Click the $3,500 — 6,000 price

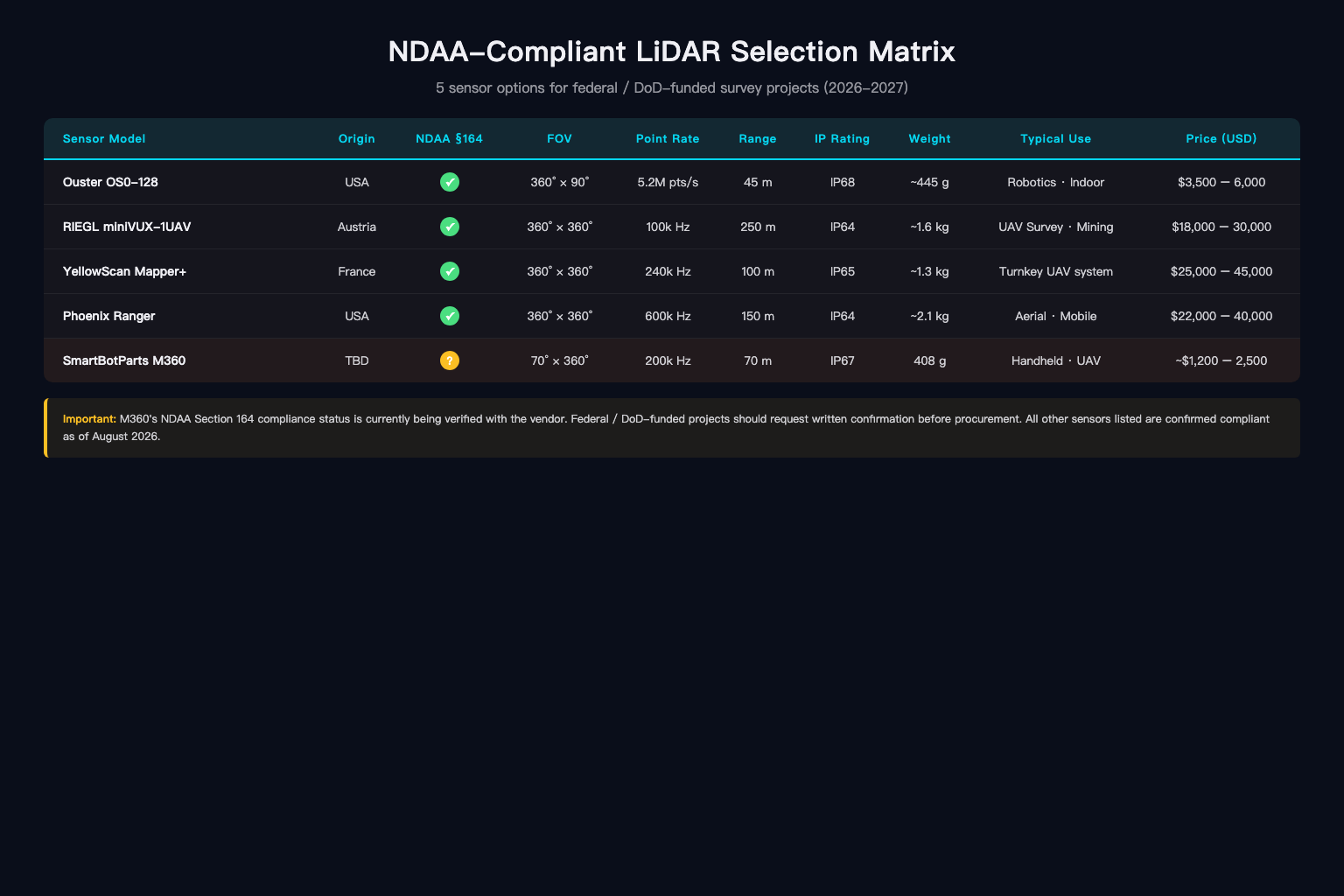(1221, 182)
